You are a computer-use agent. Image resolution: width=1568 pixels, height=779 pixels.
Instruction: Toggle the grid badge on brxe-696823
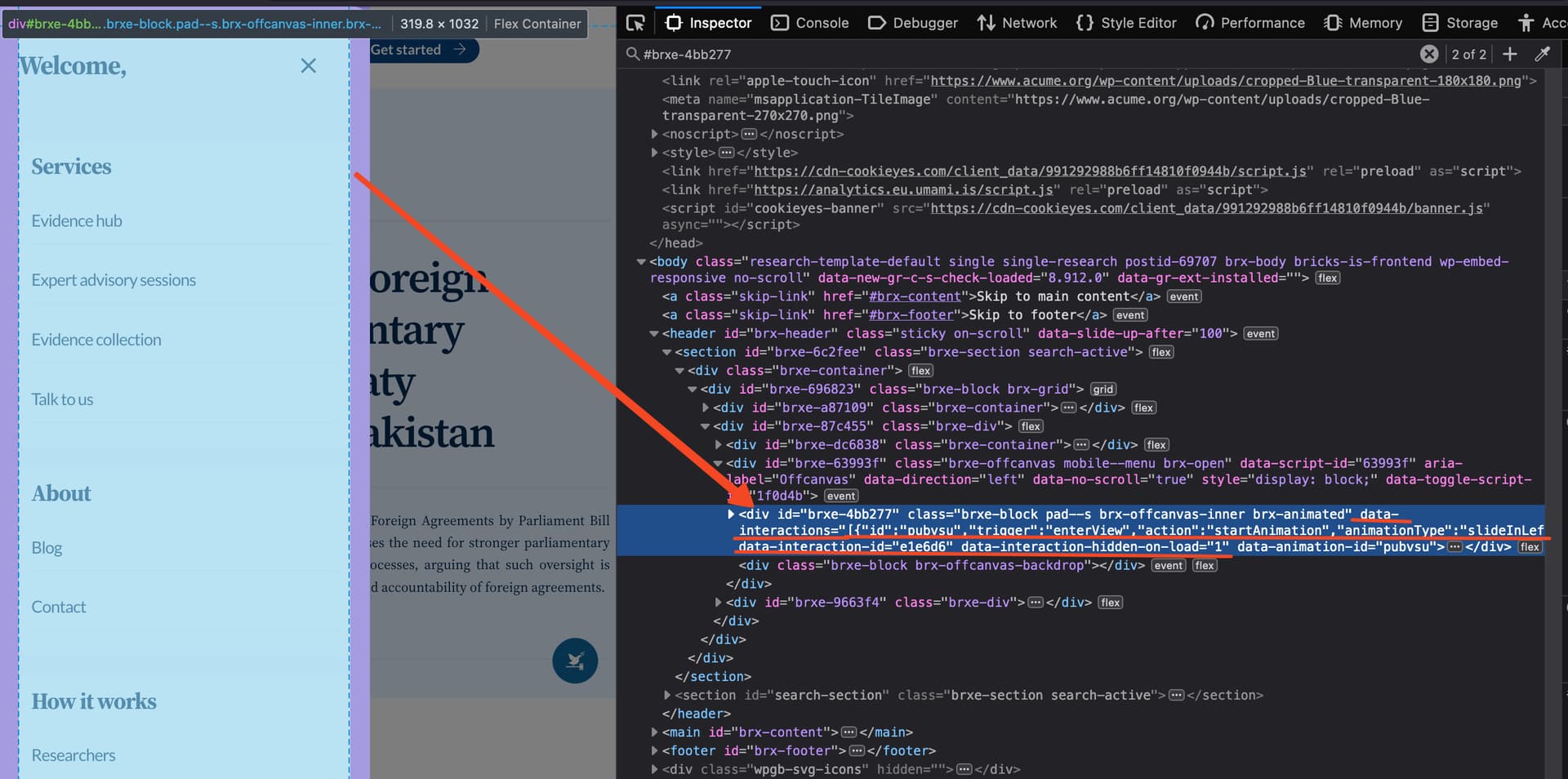(1102, 389)
